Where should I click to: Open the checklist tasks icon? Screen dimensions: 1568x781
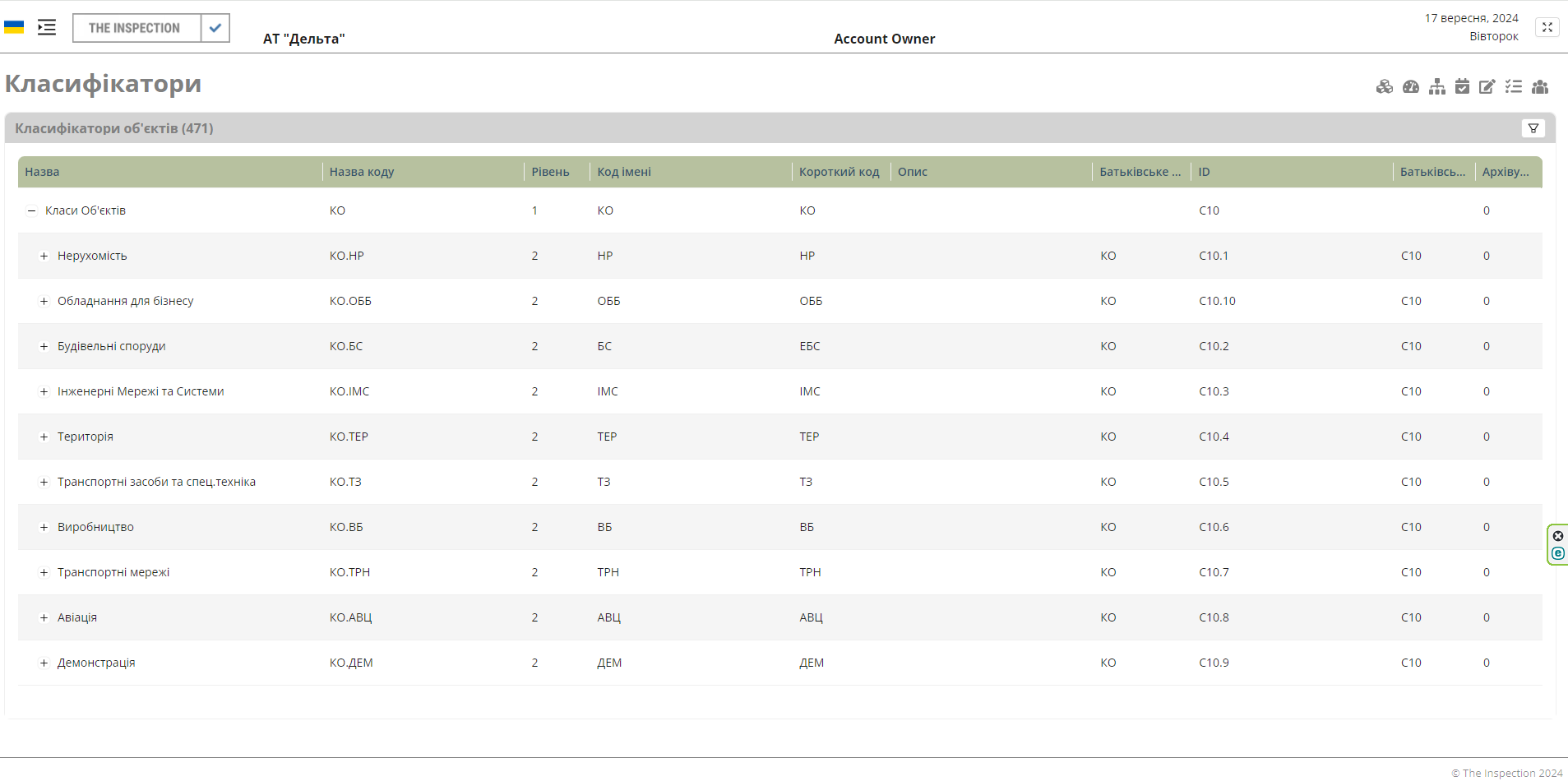pos(1514,87)
